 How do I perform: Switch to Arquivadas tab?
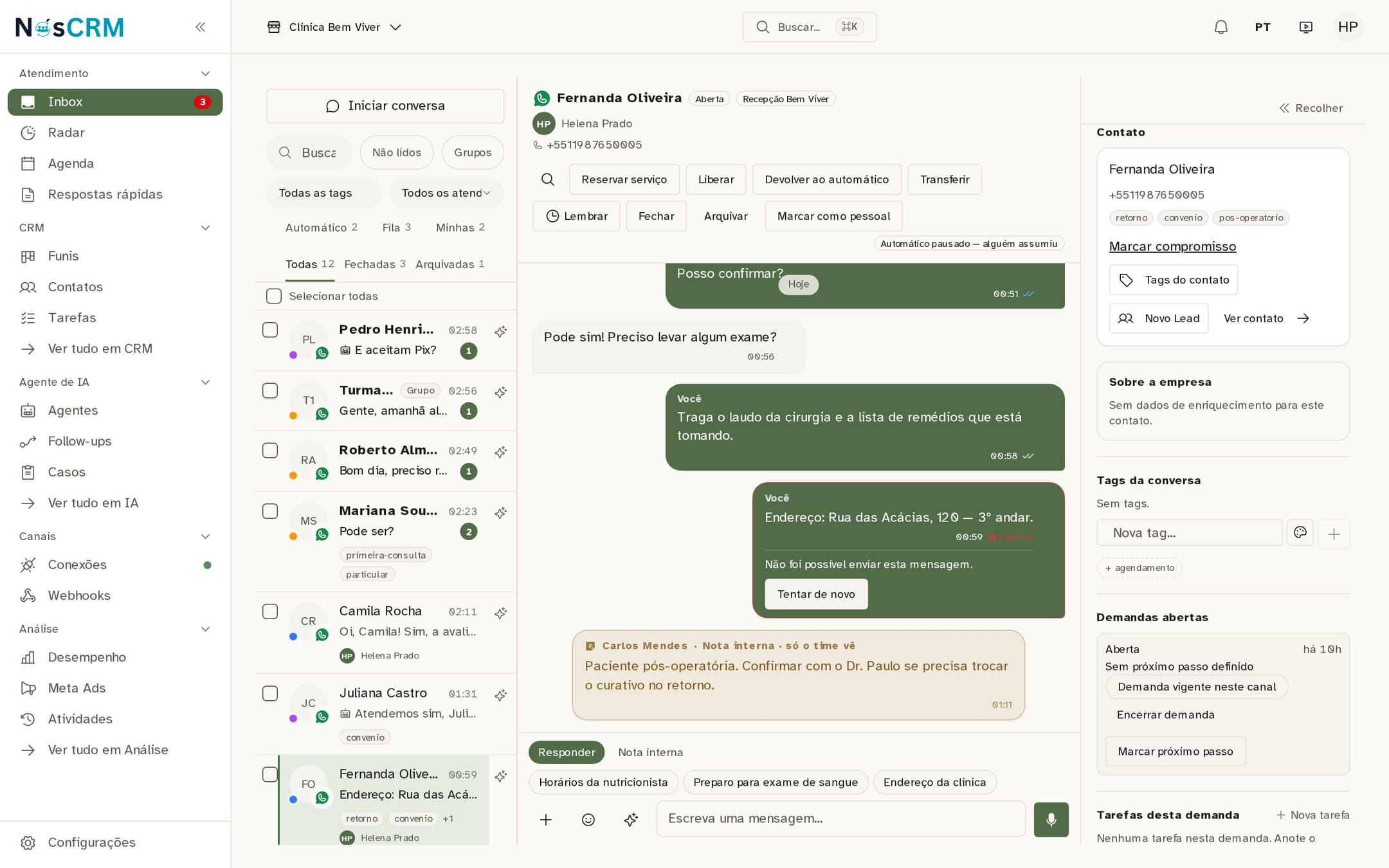tap(449, 264)
